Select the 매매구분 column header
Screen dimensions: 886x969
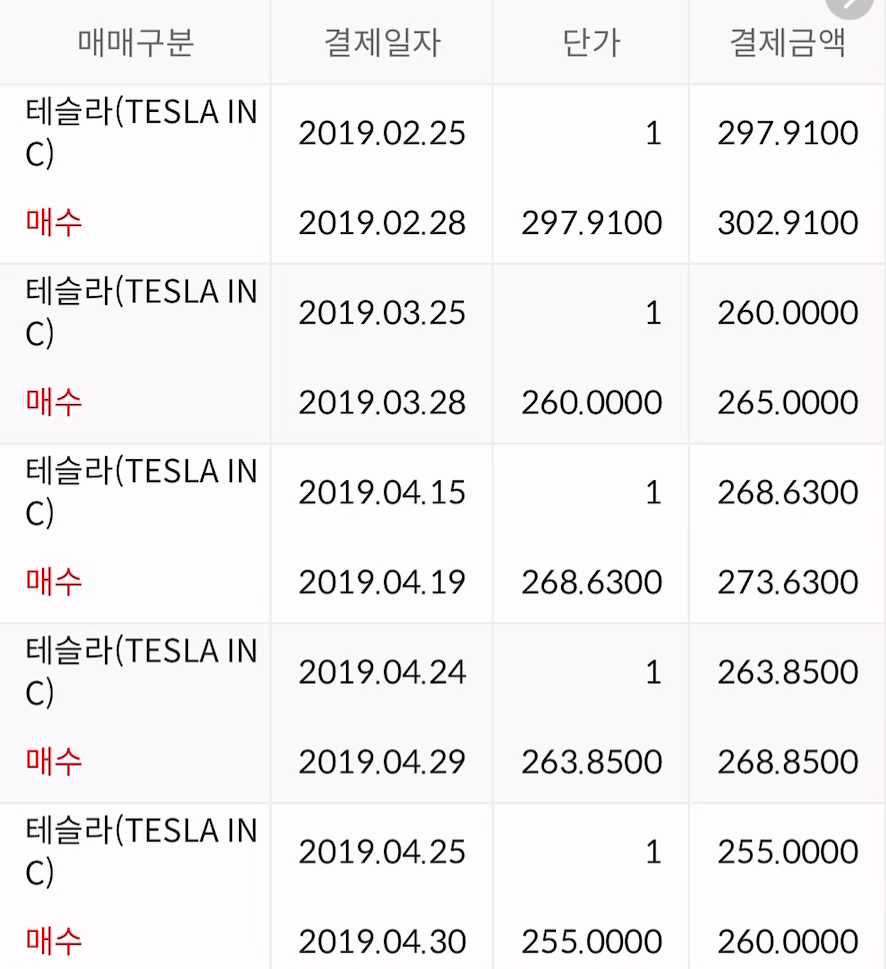point(135,42)
